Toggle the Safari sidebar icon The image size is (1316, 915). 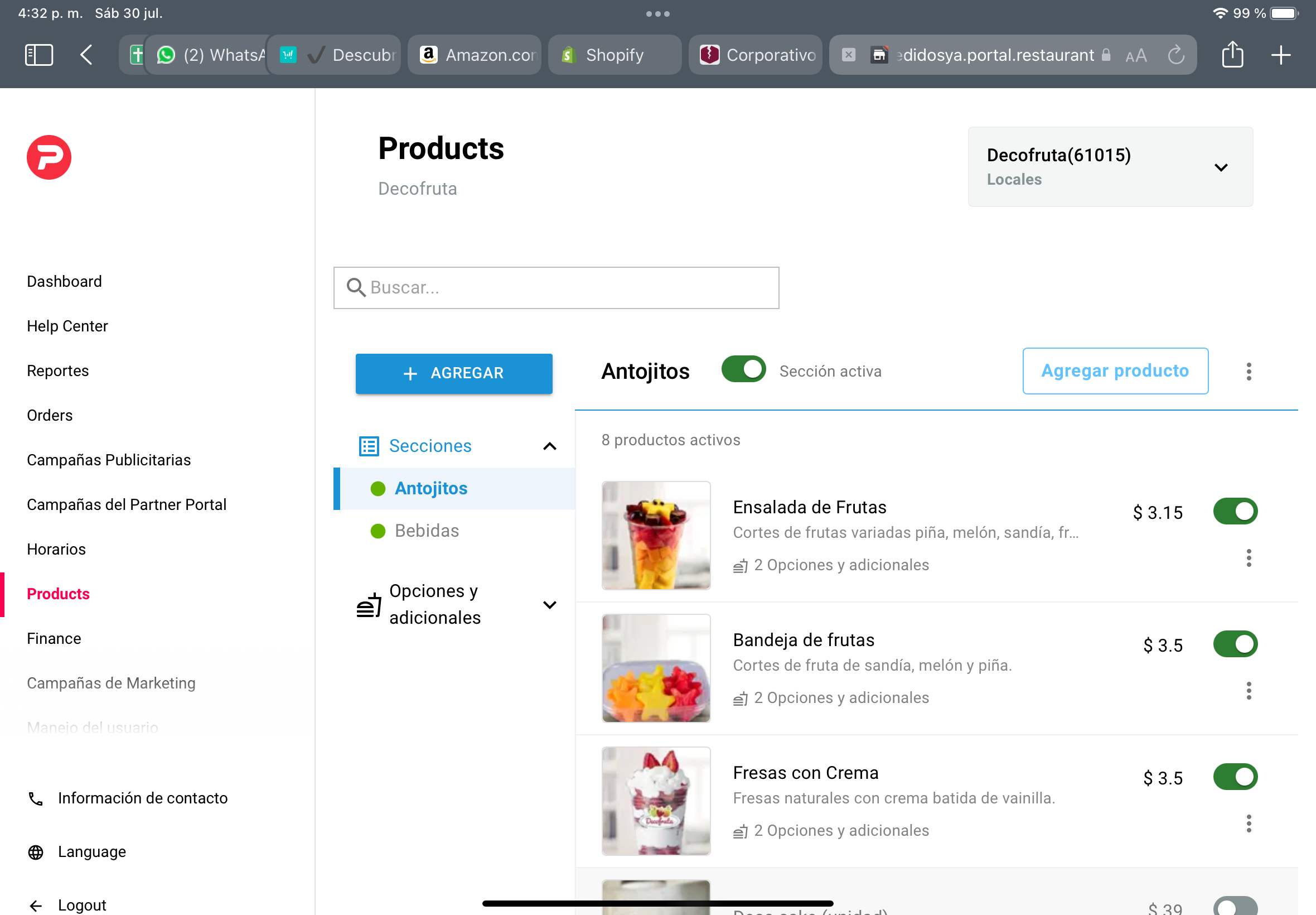[39, 55]
